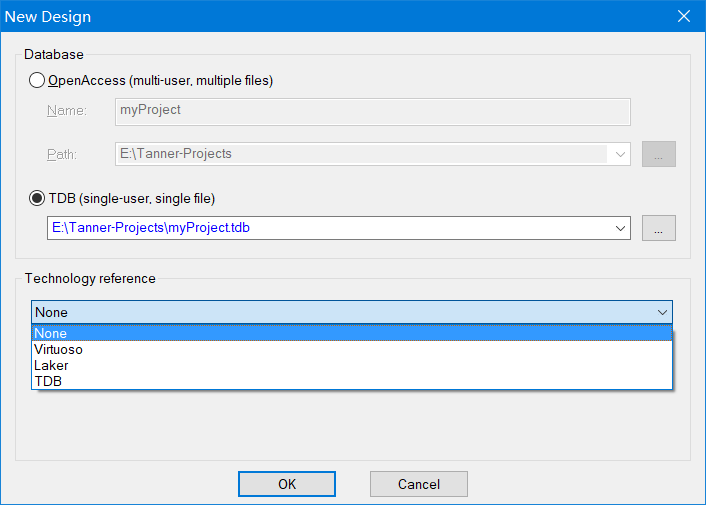Confirm with the OK button
The image size is (706, 505).
[287, 484]
